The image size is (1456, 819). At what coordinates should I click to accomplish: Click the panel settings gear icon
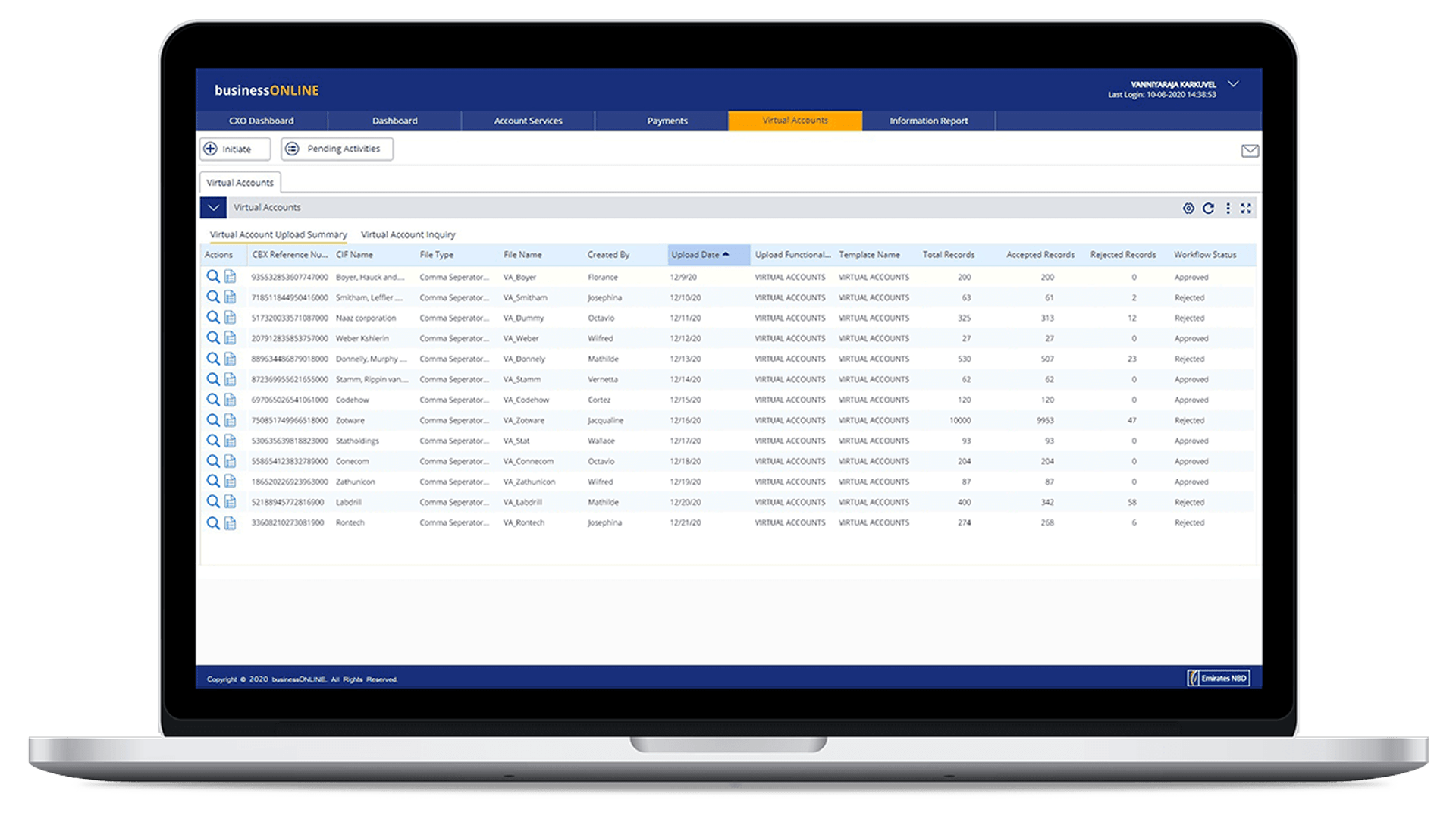coord(1188,209)
